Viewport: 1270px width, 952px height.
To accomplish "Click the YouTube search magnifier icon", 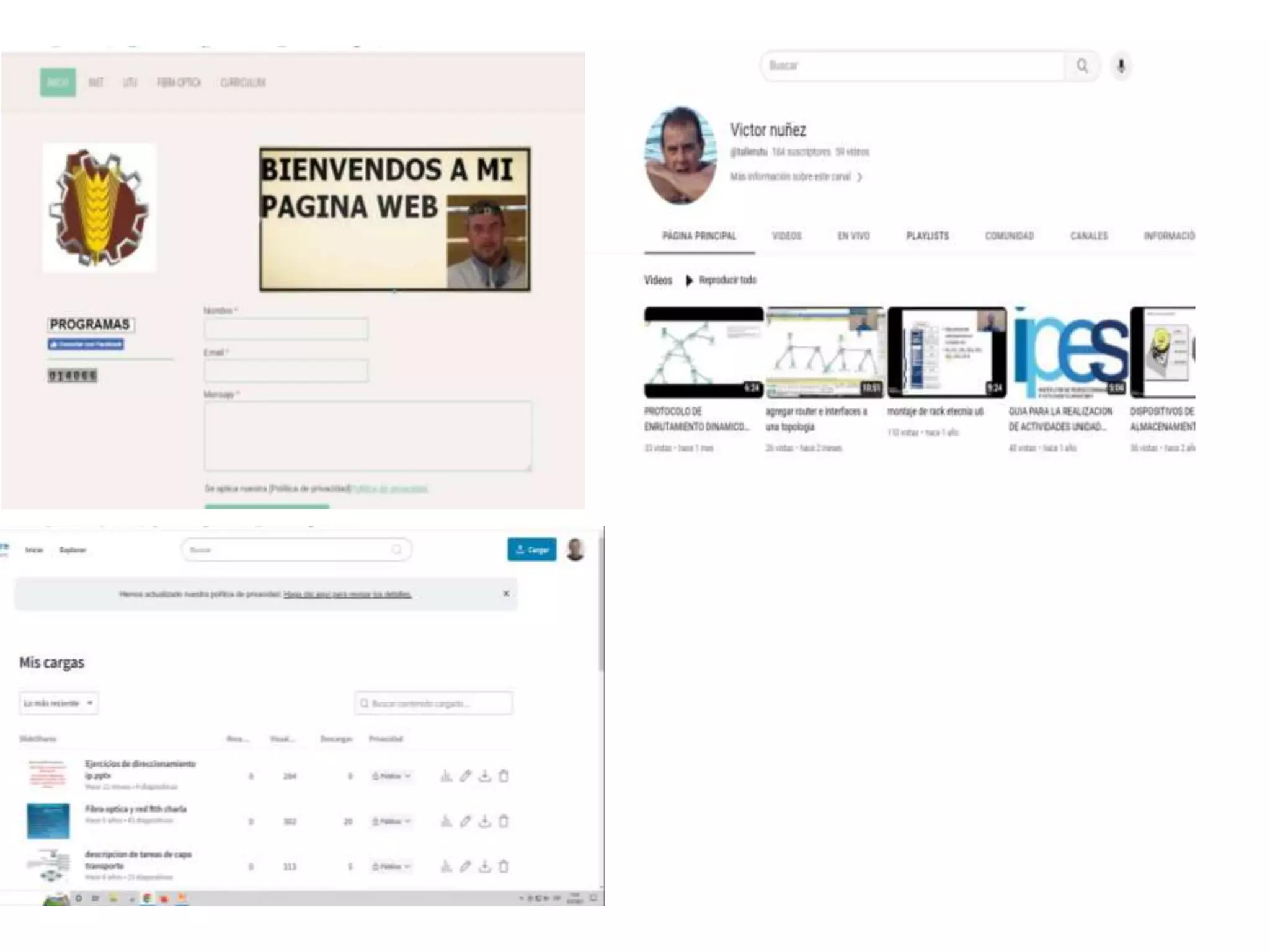I will pos(1082,66).
